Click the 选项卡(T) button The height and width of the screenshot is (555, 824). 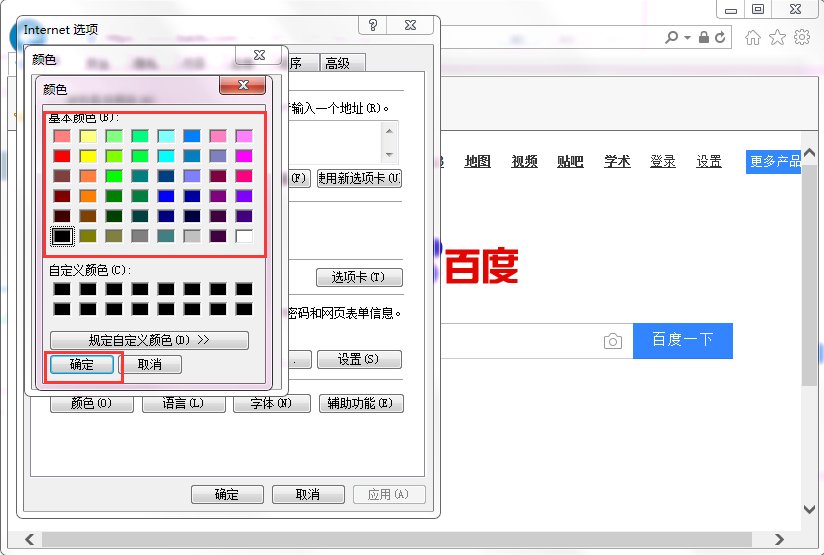coord(359,277)
